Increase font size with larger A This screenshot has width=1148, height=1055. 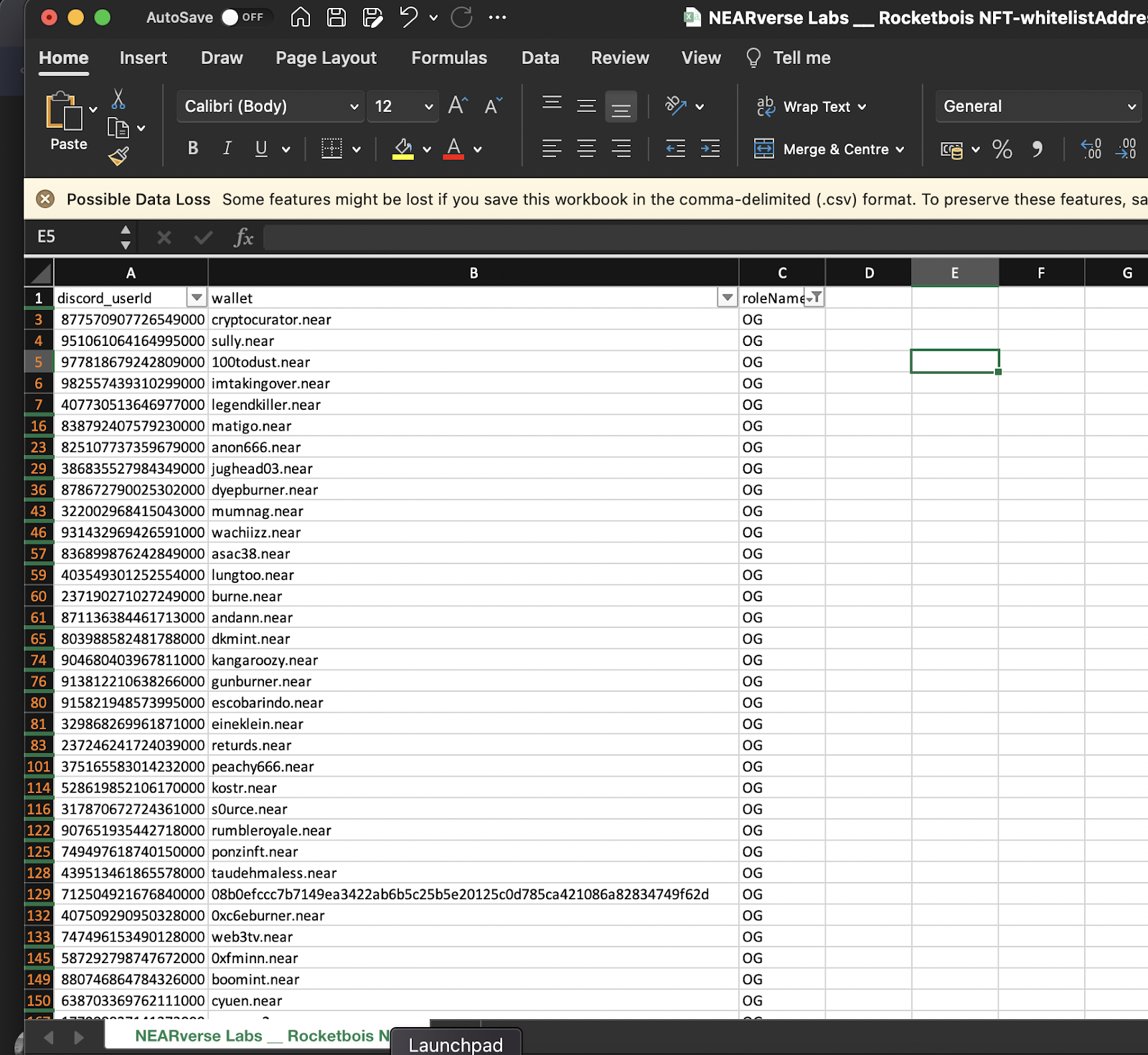(458, 105)
